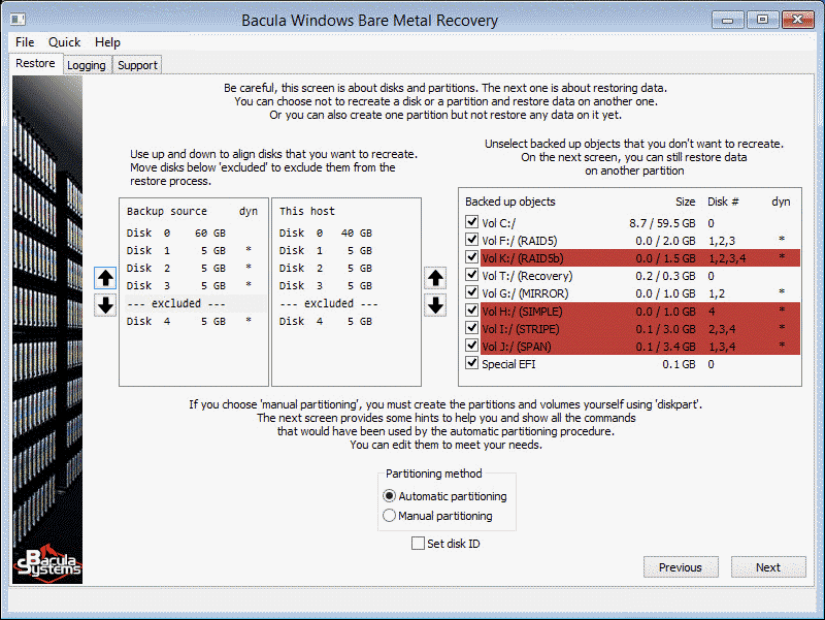The width and height of the screenshot is (825, 620).
Task: Select This host Disk 0 40 GB
Action: 346,233
